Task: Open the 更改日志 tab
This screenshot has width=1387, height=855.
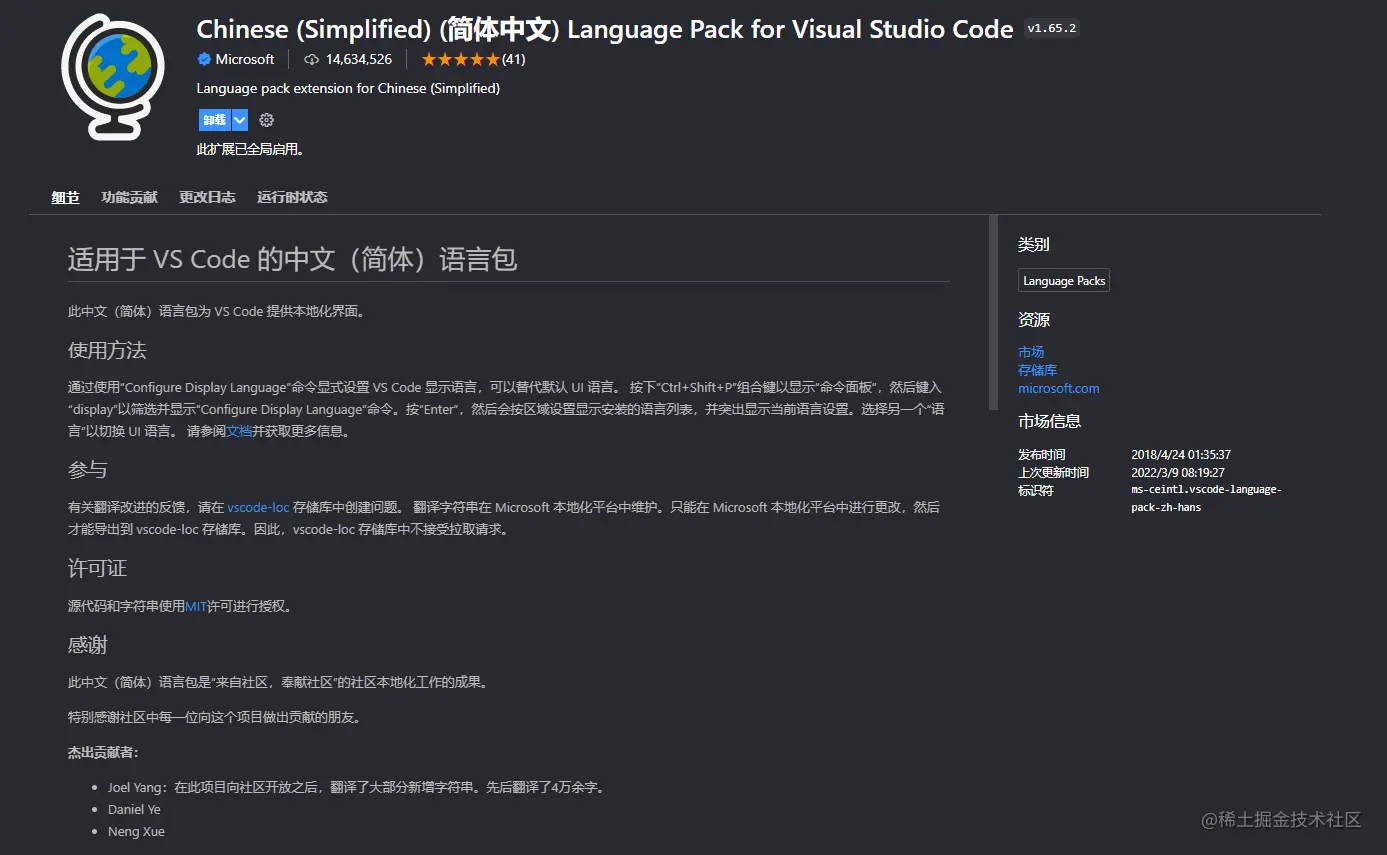Action: pos(207,197)
